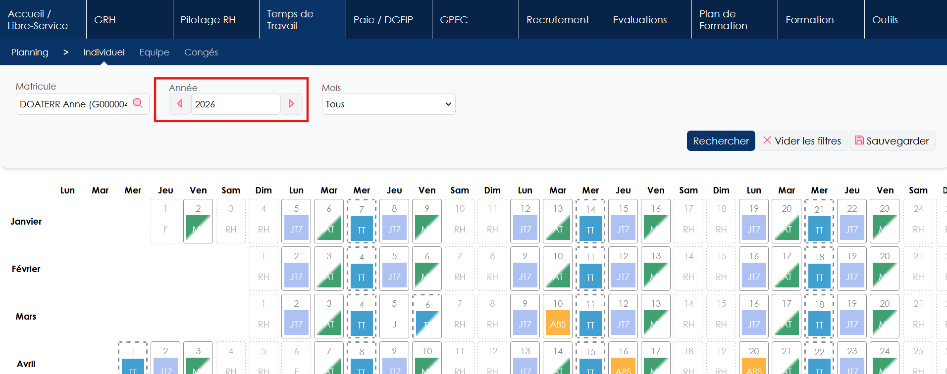Open the Plan de Formation menu
Viewport: 947px width, 374px height.
tap(734, 19)
